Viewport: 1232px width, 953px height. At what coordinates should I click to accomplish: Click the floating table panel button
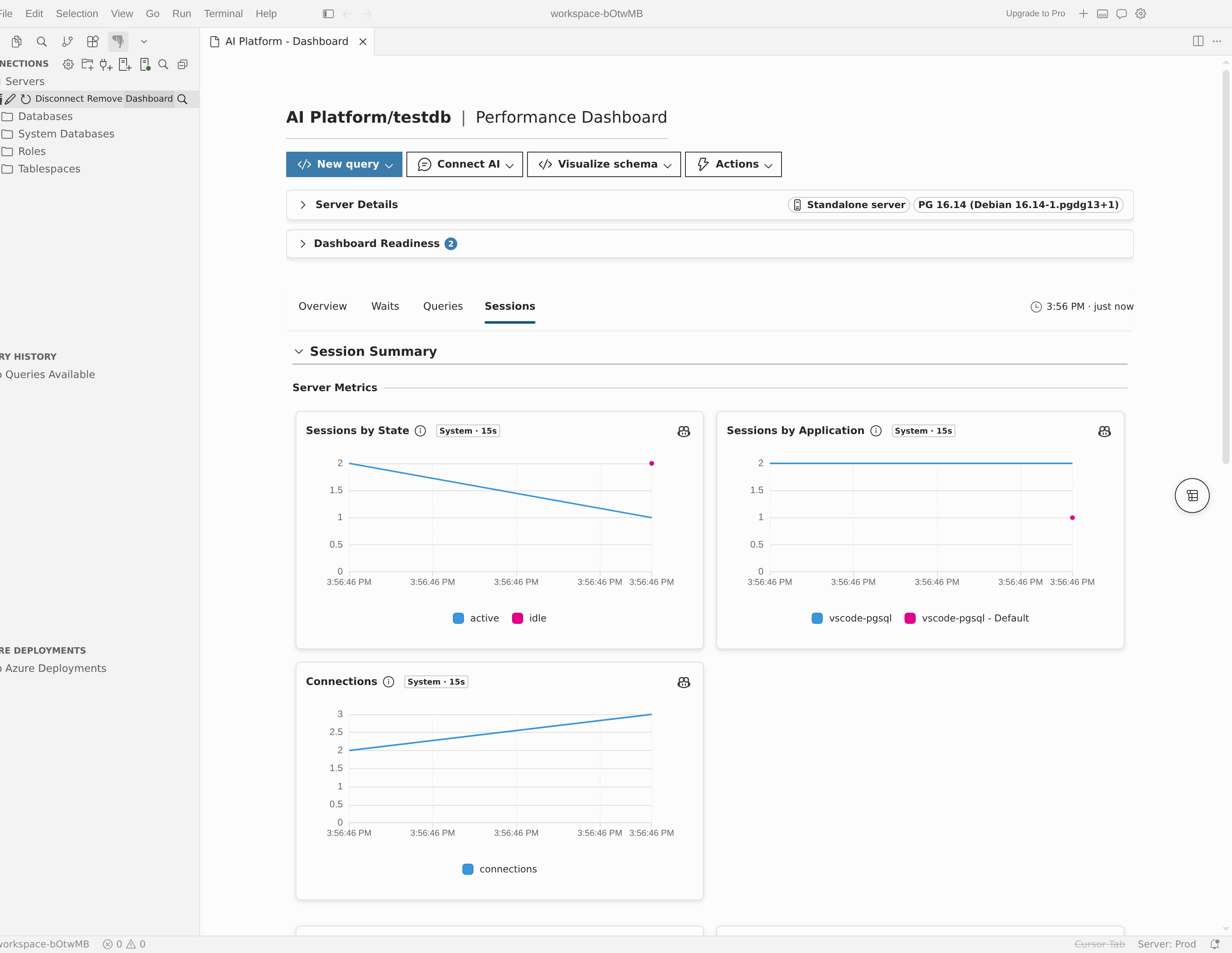pos(1192,496)
